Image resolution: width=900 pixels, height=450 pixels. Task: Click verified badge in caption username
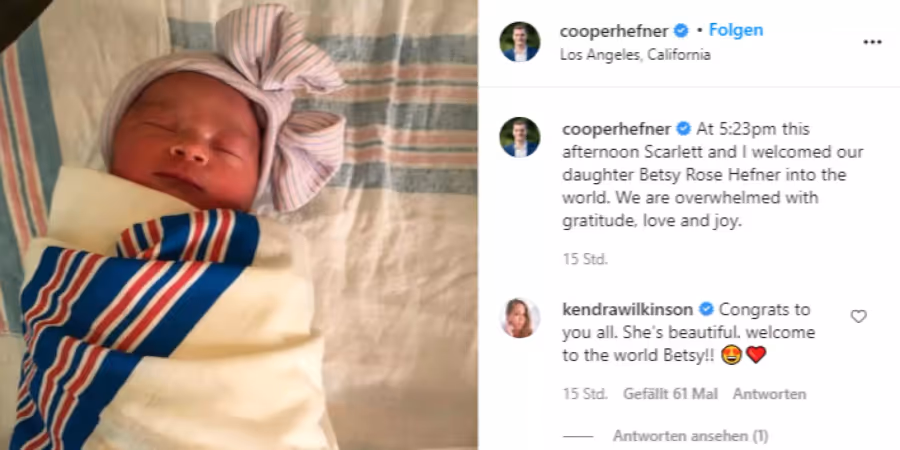pyautogui.click(x=684, y=129)
